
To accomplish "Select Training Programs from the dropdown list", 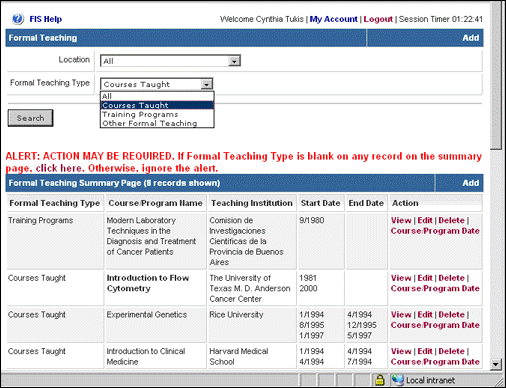I will [x=157, y=114].
